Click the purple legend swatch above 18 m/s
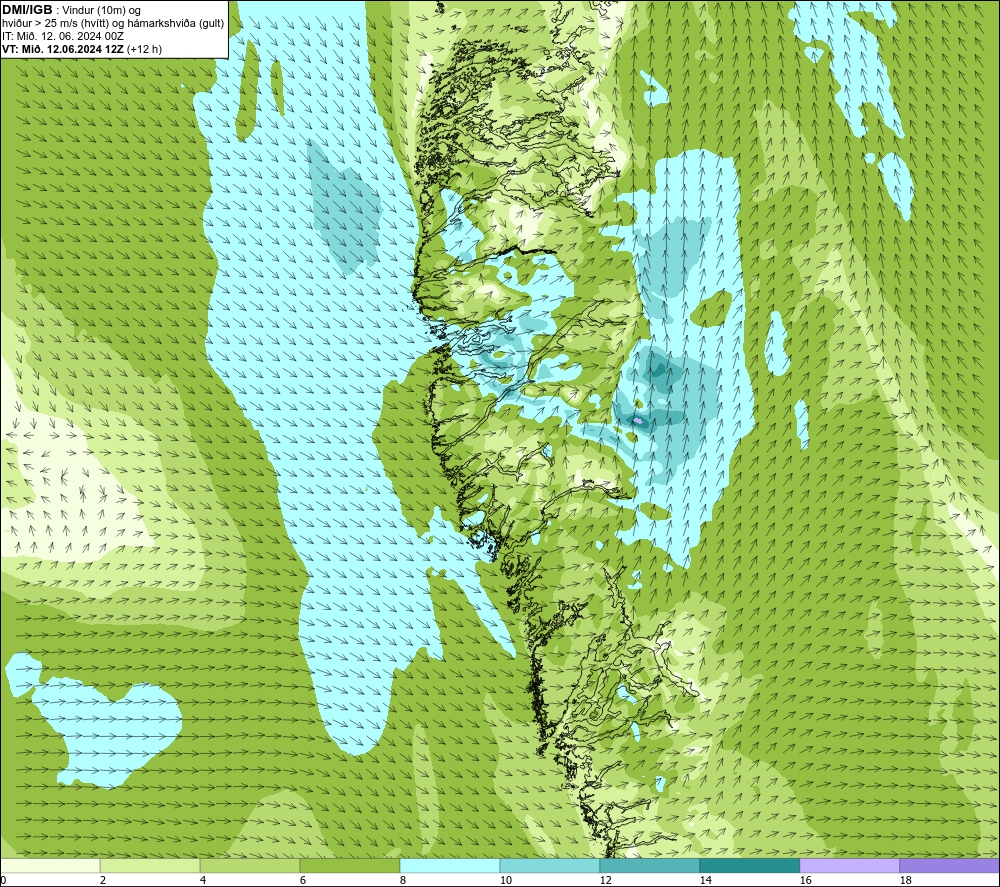Screen dimensions: 1000x887 tap(949, 865)
